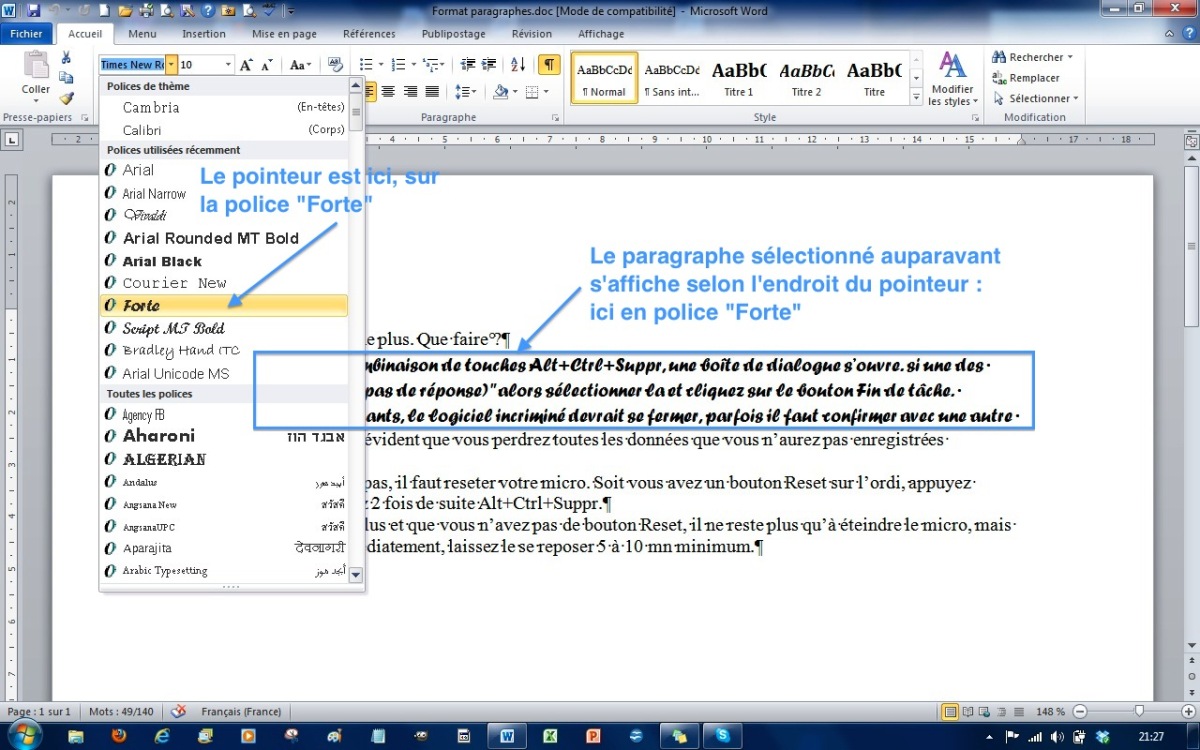Switch to the Mise en page tab

(284, 34)
